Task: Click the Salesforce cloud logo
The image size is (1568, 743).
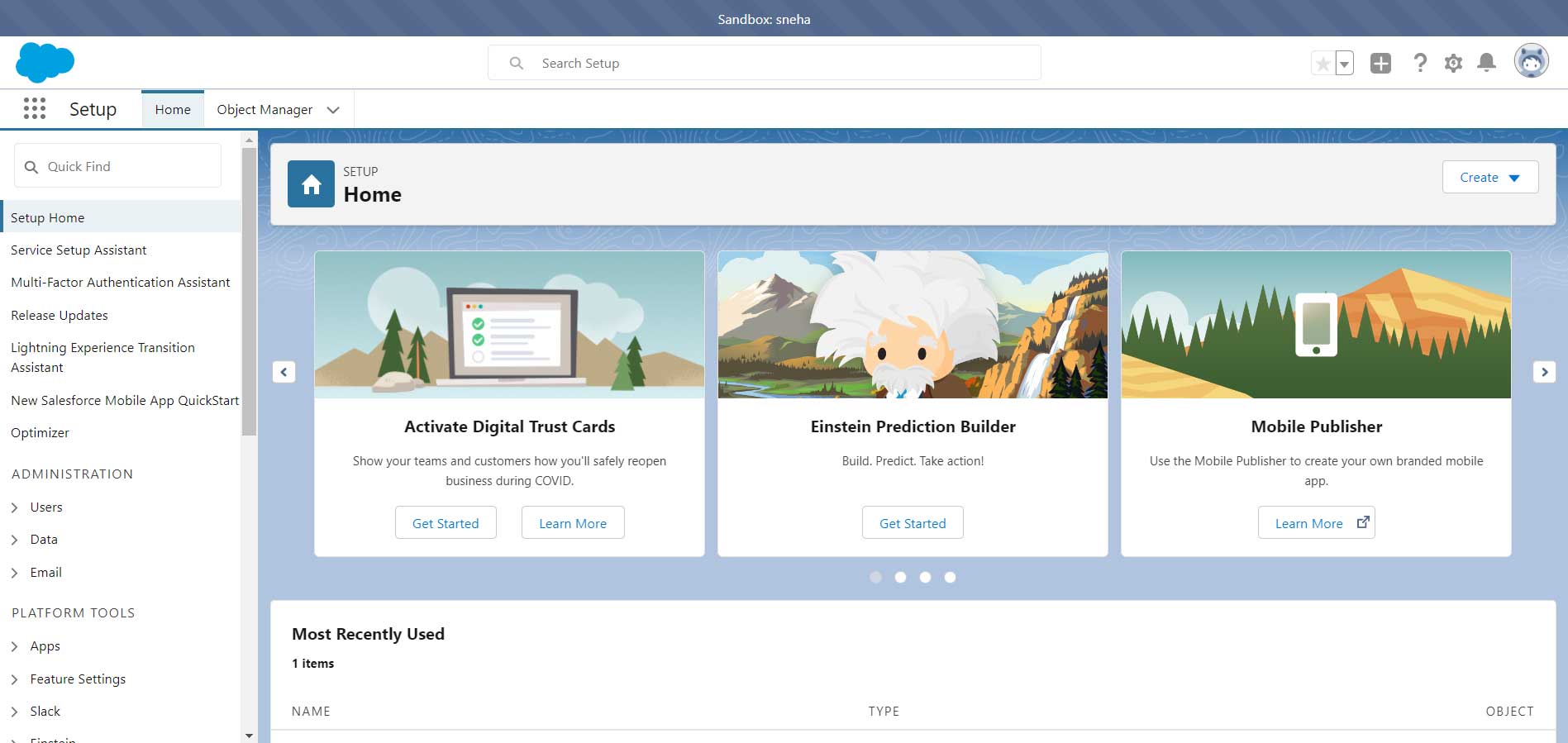Action: (45, 63)
